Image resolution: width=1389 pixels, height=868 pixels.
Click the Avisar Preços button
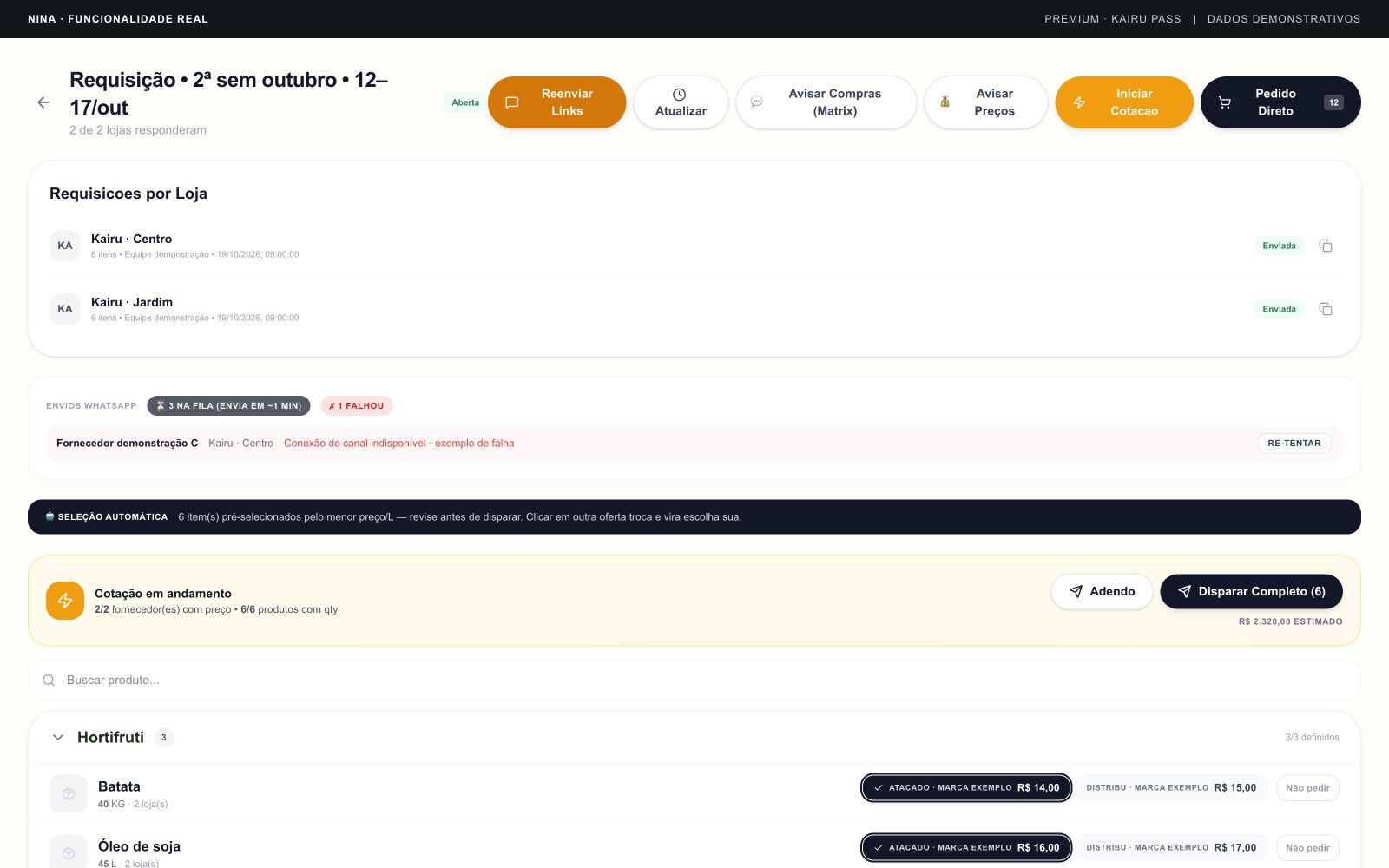point(985,102)
